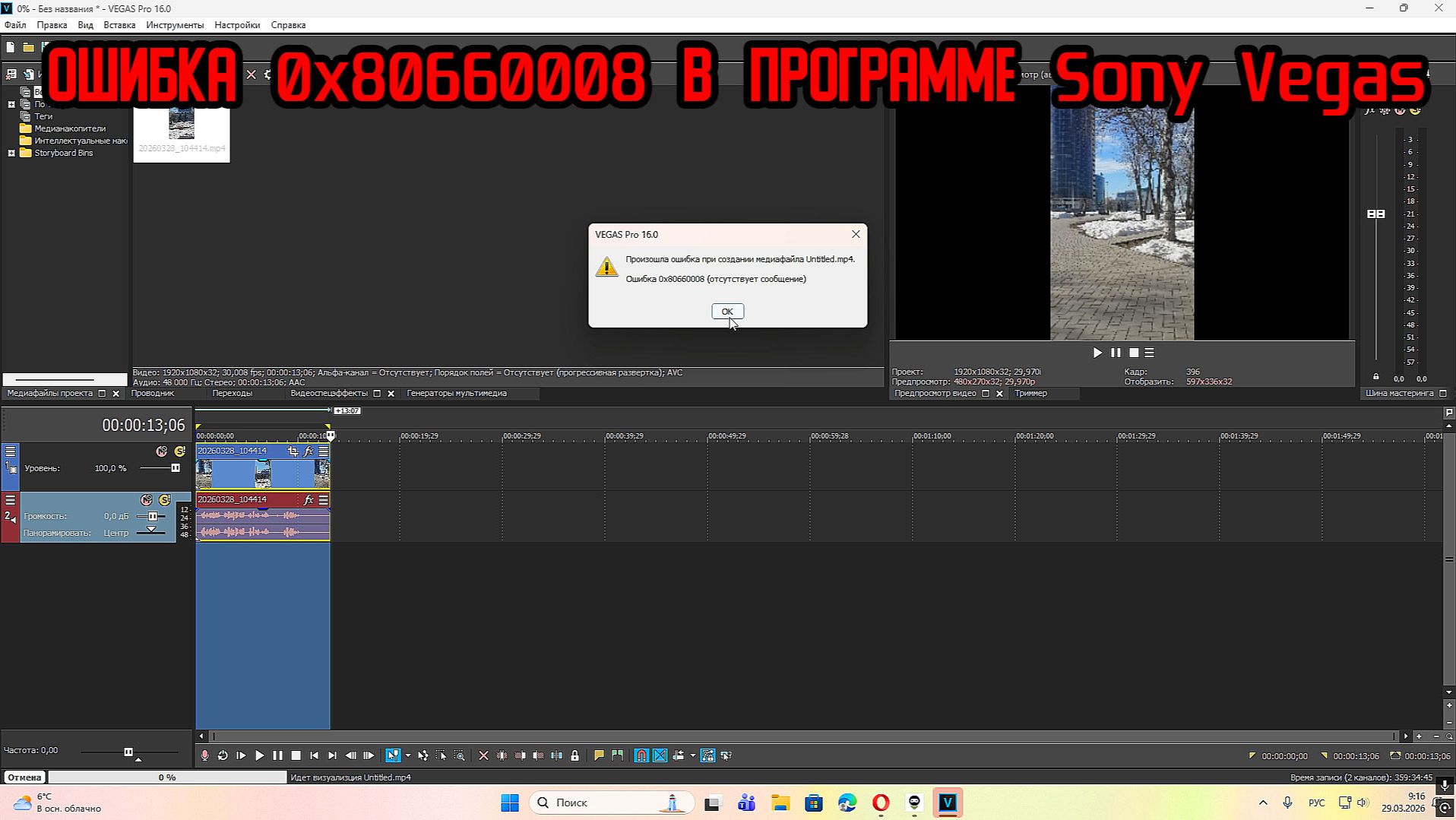Open the video clip's hamburger menu
Screen dimensions: 1456x820
pyautogui.click(x=323, y=451)
